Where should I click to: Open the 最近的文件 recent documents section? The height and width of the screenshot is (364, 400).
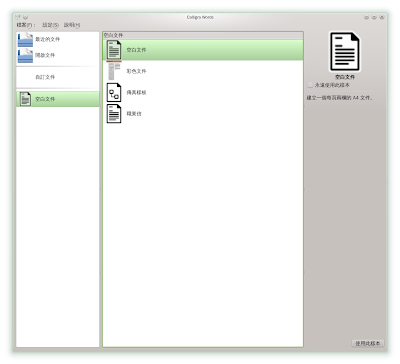58,39
